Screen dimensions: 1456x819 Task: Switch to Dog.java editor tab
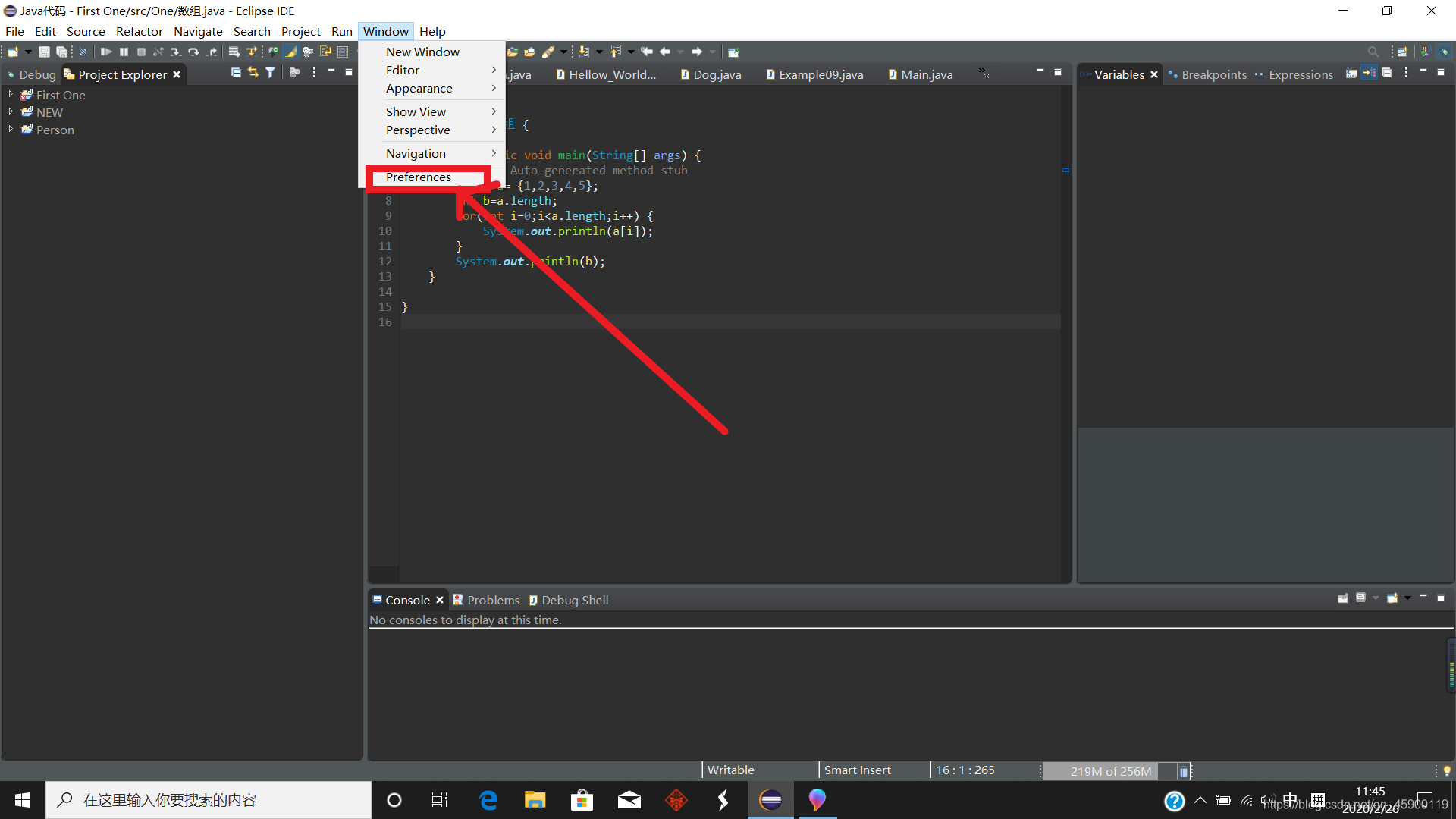point(711,74)
